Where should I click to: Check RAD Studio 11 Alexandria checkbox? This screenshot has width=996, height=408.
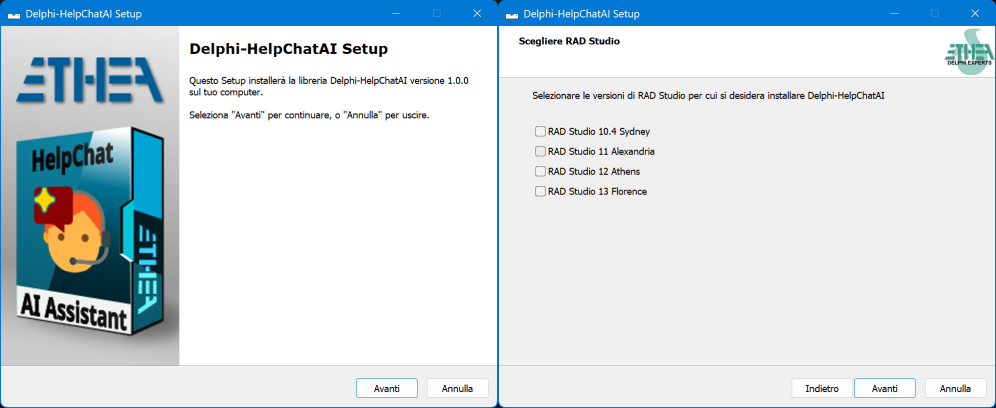540,151
